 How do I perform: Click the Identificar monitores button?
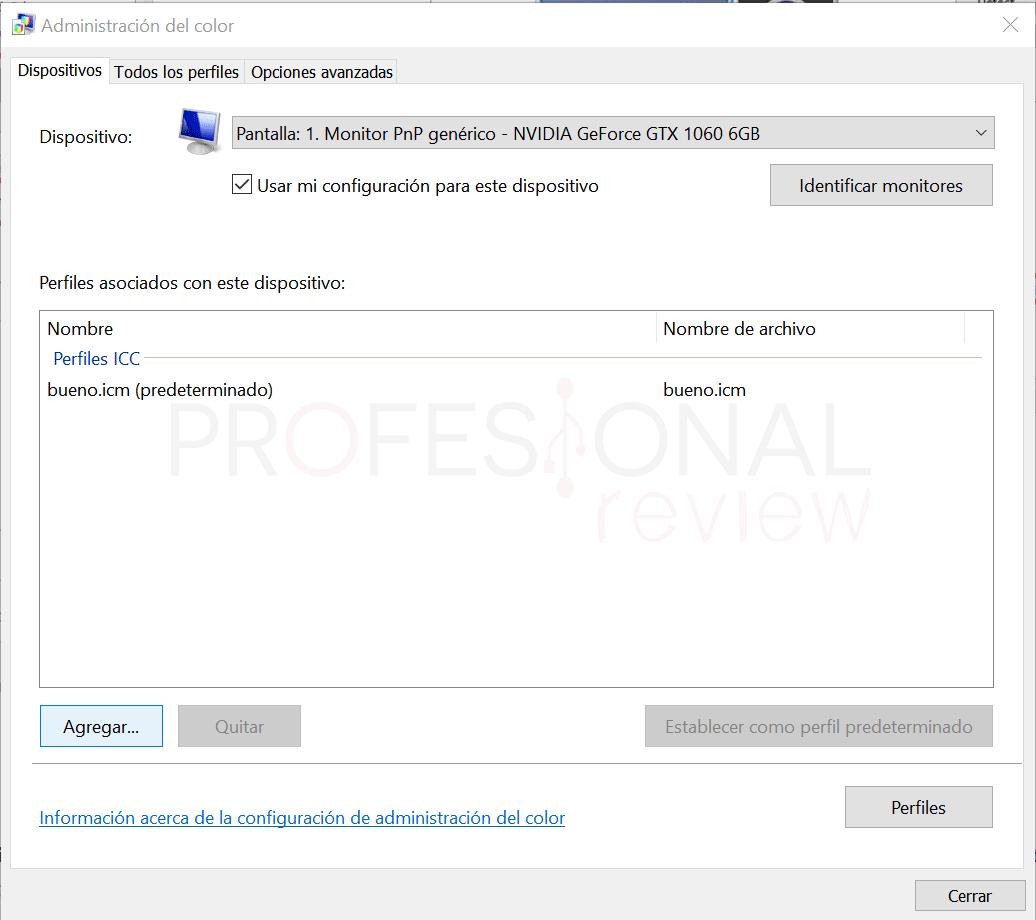881,185
